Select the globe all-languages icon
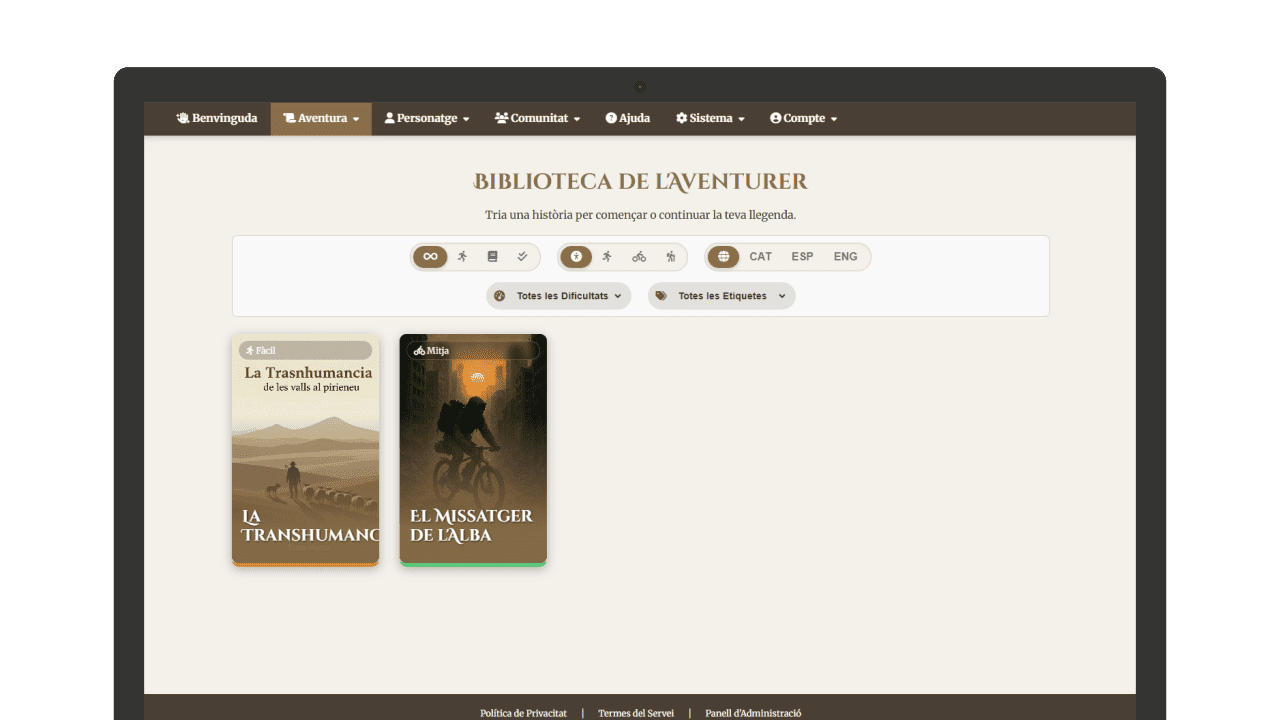 coord(723,257)
